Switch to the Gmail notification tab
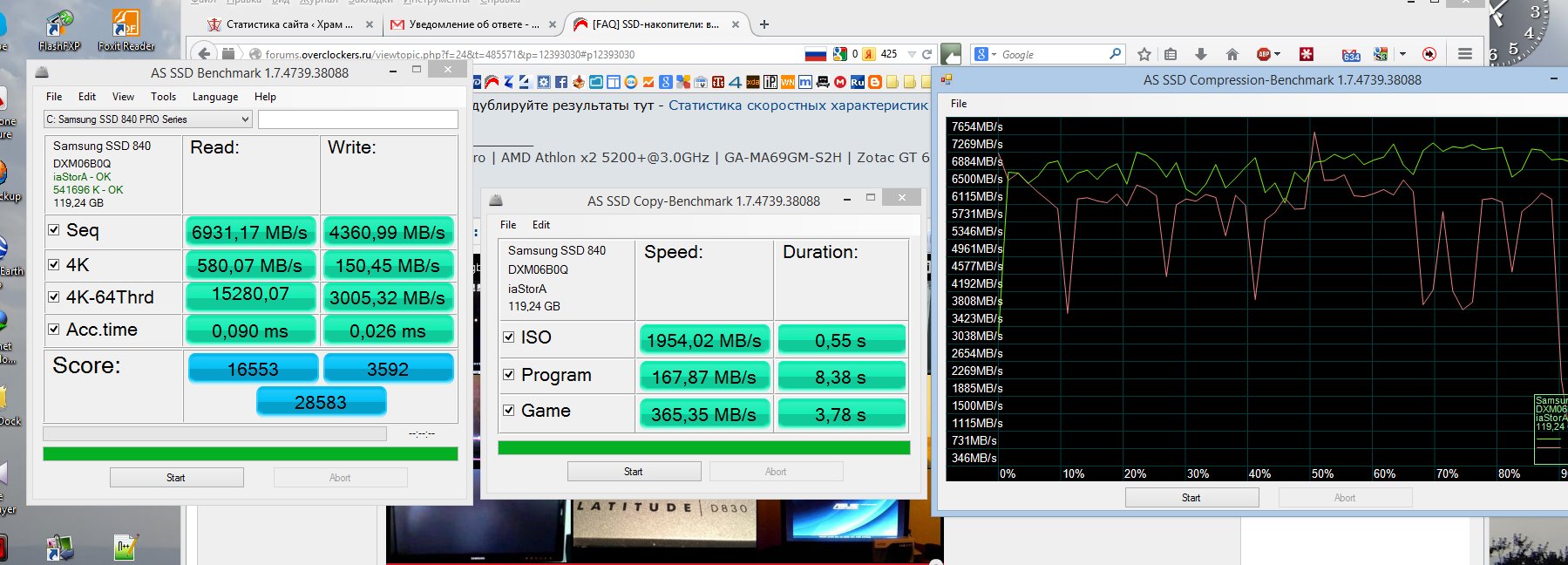 point(466,24)
